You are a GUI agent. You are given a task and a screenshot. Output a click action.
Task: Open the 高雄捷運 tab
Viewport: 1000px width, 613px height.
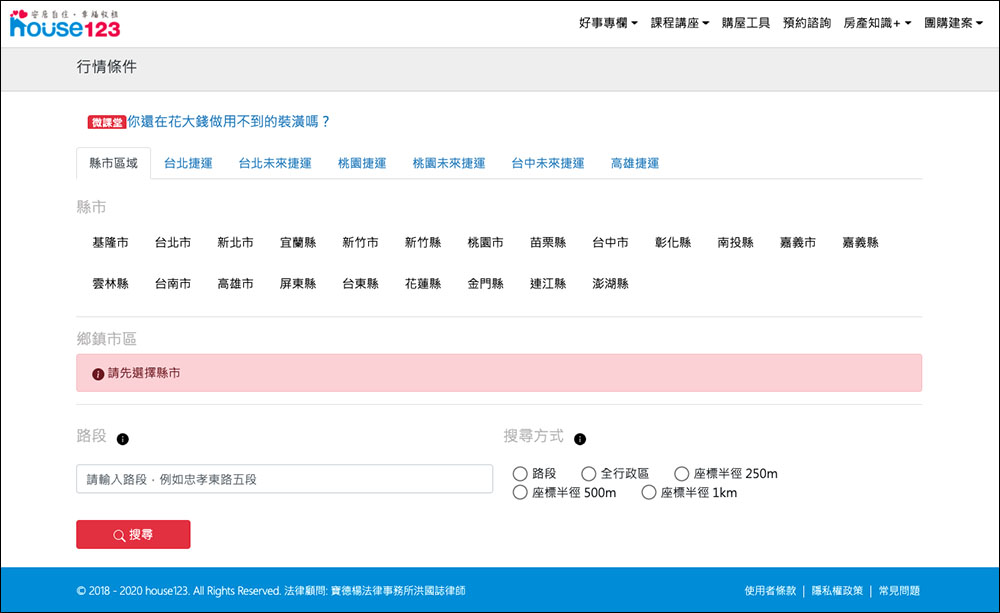coord(635,163)
